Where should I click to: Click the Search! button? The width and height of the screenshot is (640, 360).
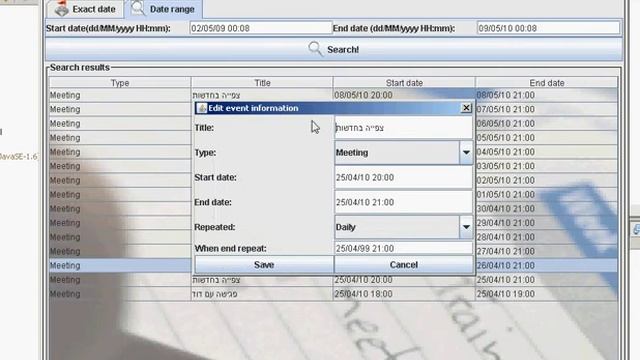(334, 49)
